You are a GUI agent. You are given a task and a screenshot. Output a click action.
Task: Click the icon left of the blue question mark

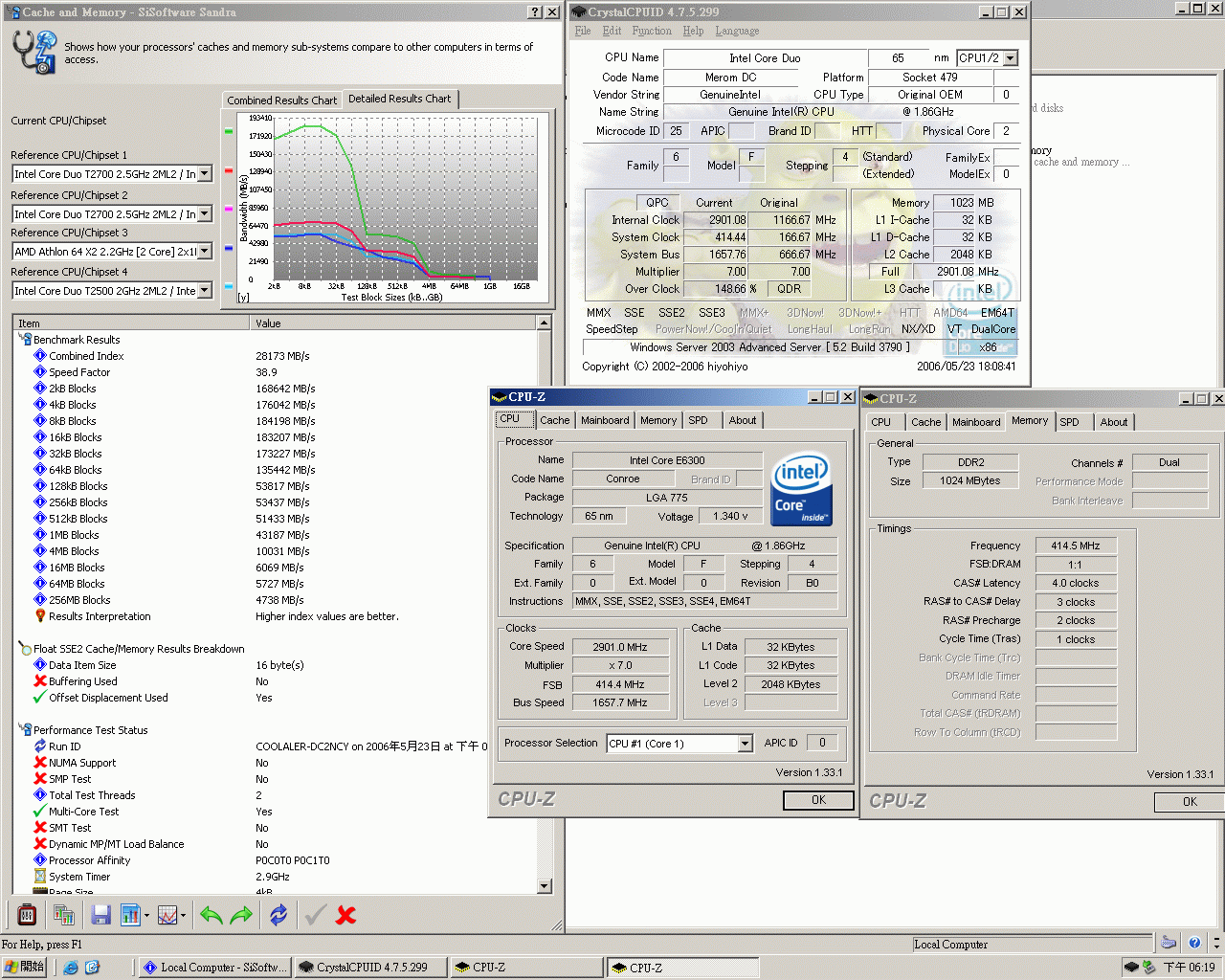(1169, 943)
